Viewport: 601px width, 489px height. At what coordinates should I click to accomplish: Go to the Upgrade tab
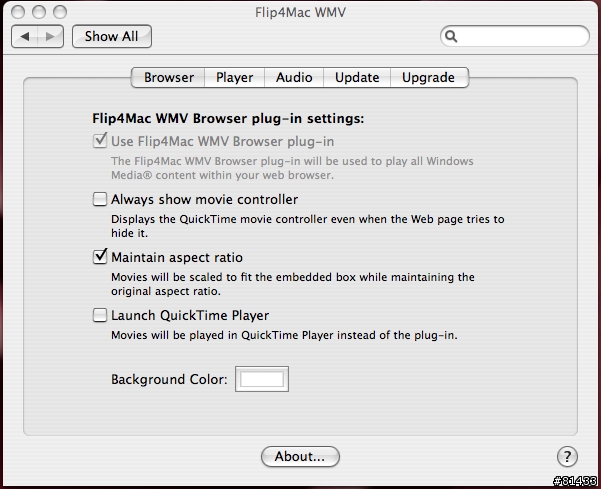[429, 77]
